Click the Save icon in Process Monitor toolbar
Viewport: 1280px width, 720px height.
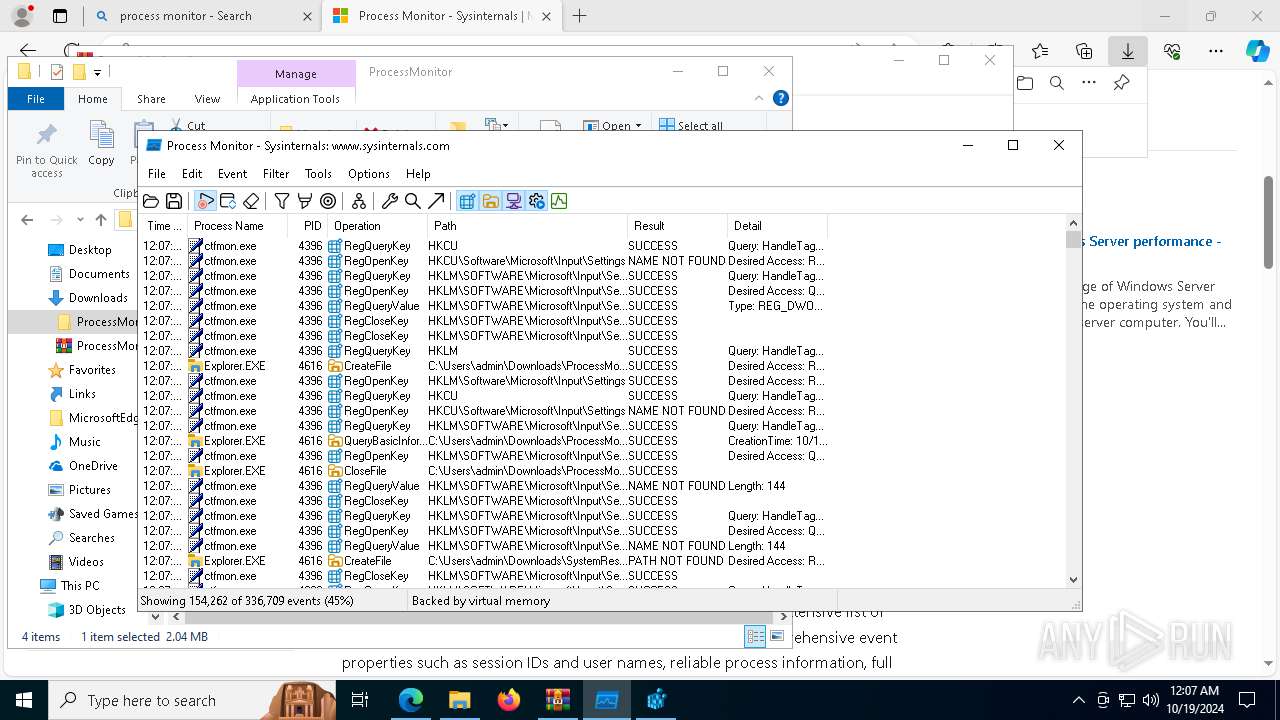(174, 201)
